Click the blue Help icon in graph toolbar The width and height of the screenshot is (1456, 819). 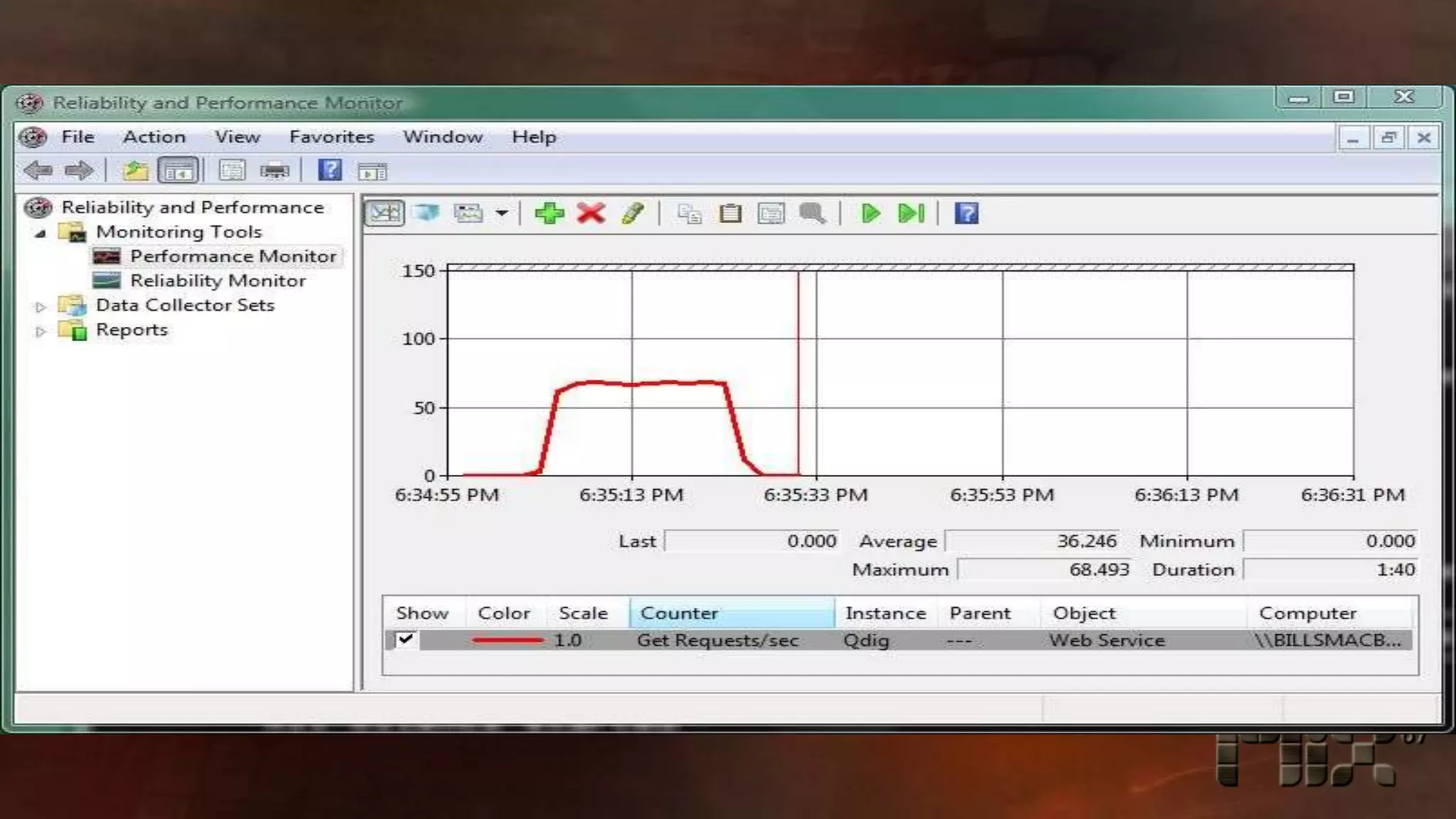966,213
